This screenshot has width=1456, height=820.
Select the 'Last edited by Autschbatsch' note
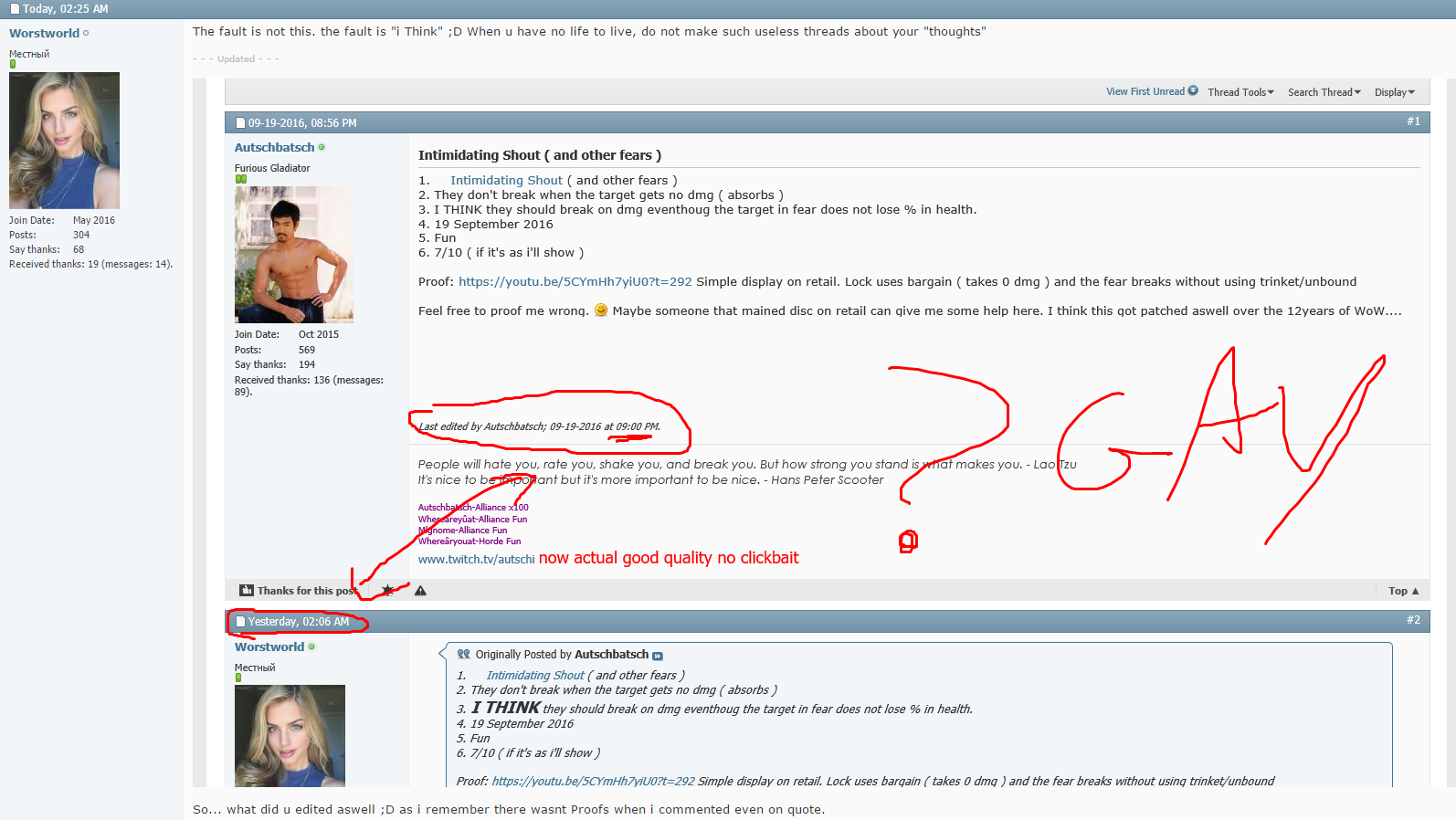pyautogui.click(x=540, y=426)
